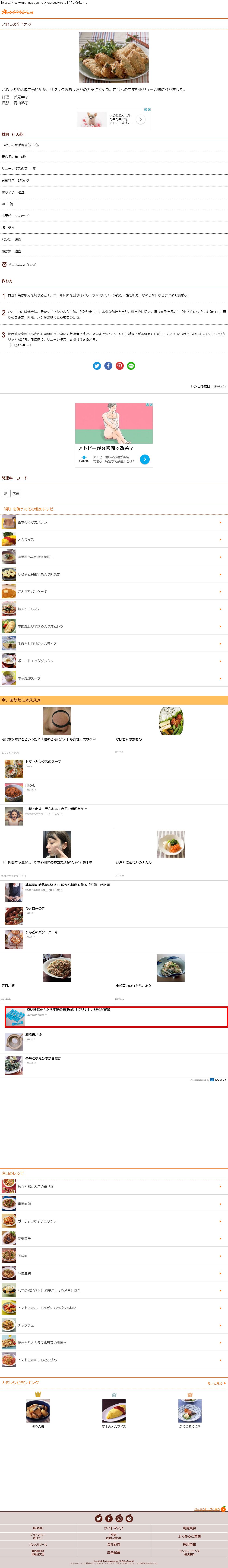The height and width of the screenshot is (1568, 228).
Task: Select the 大葉 keyword tag
Action: point(16,494)
